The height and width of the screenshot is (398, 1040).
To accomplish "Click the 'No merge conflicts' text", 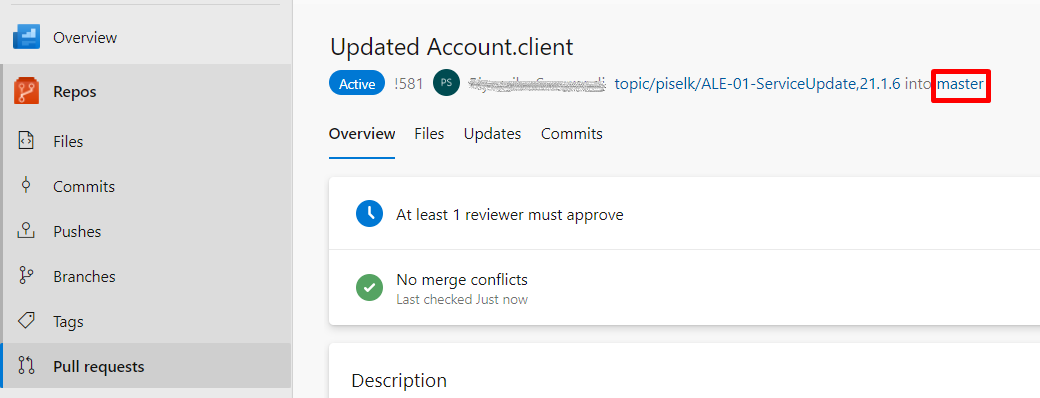I will (x=462, y=279).
